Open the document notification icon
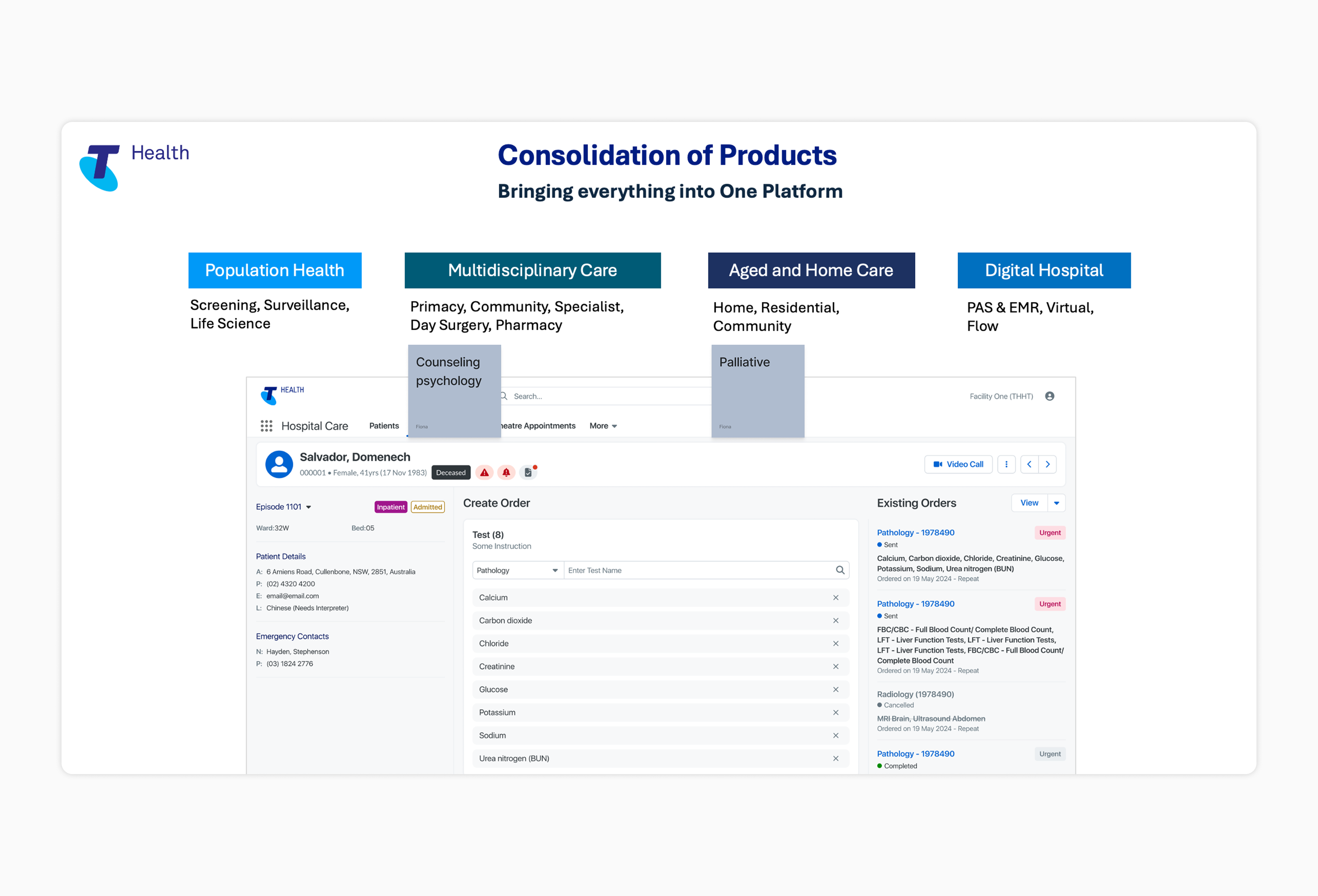The image size is (1318, 896). 528,473
